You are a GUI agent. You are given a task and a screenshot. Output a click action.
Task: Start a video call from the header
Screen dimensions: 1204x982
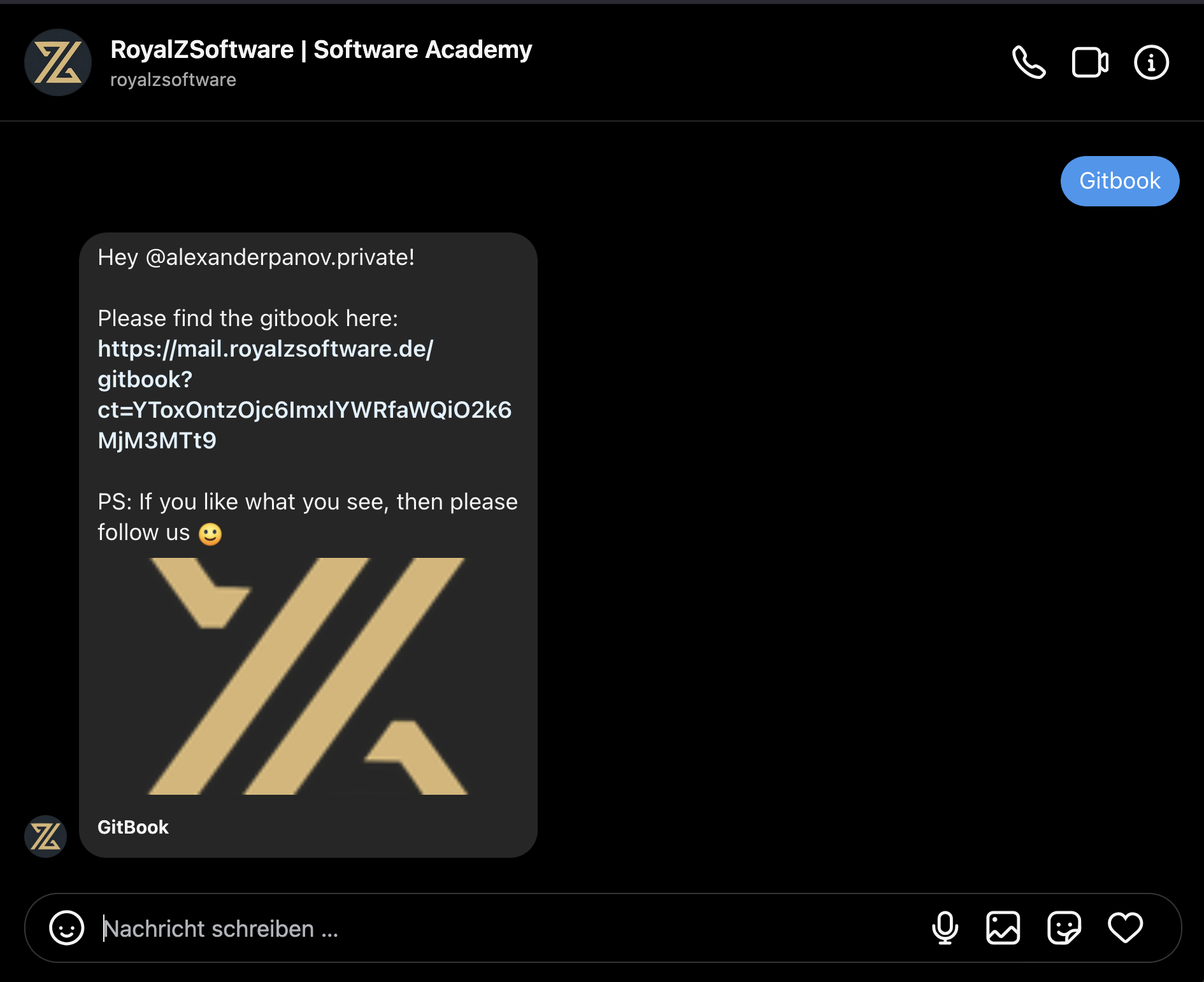pyautogui.click(x=1090, y=62)
